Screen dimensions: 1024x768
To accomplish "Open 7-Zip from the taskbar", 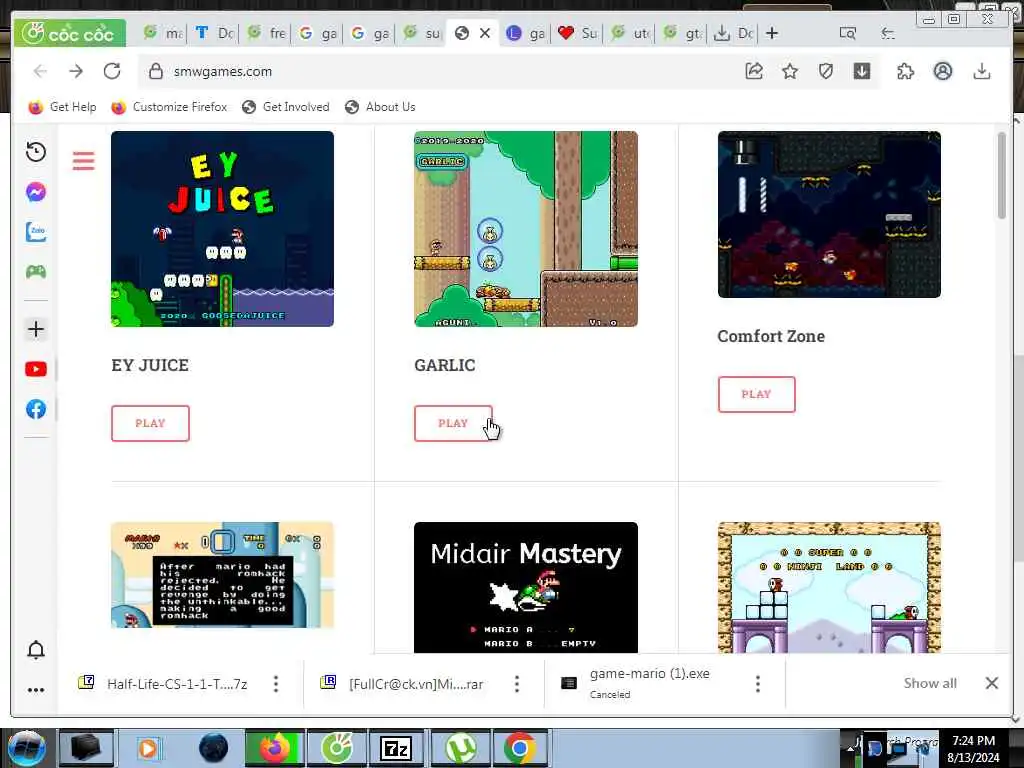I will (395, 748).
